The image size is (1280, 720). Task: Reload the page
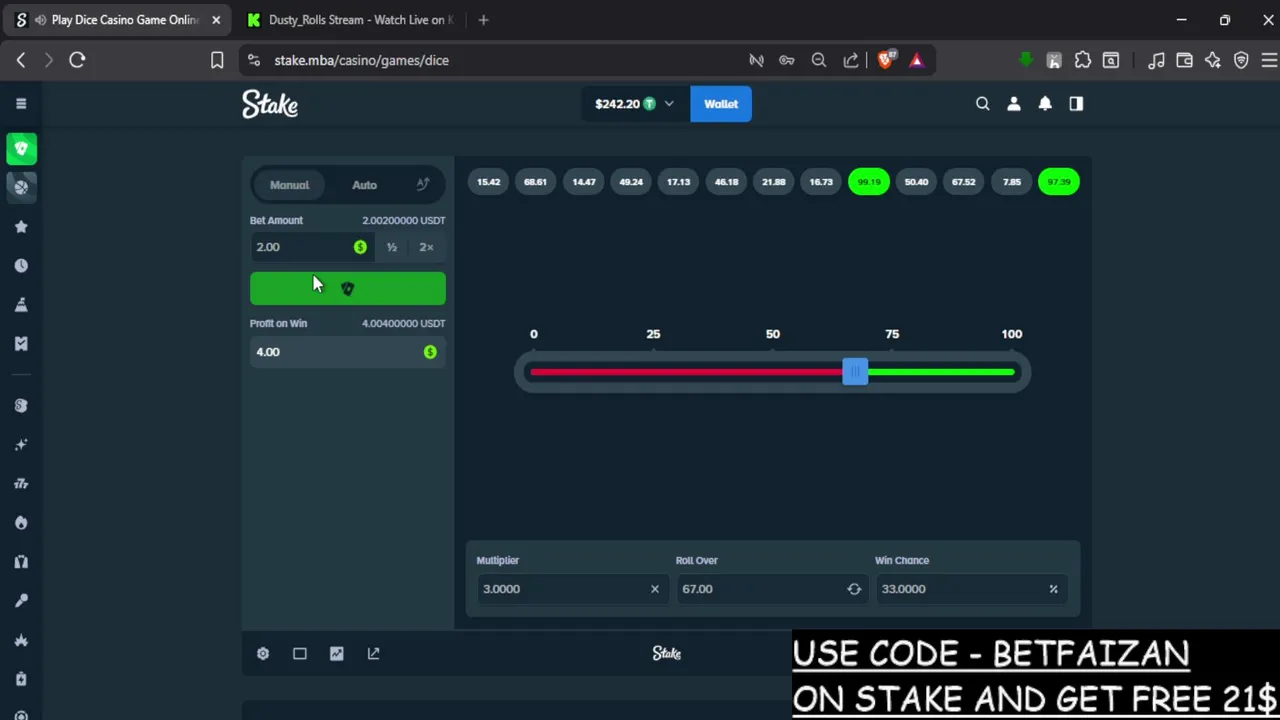(77, 60)
